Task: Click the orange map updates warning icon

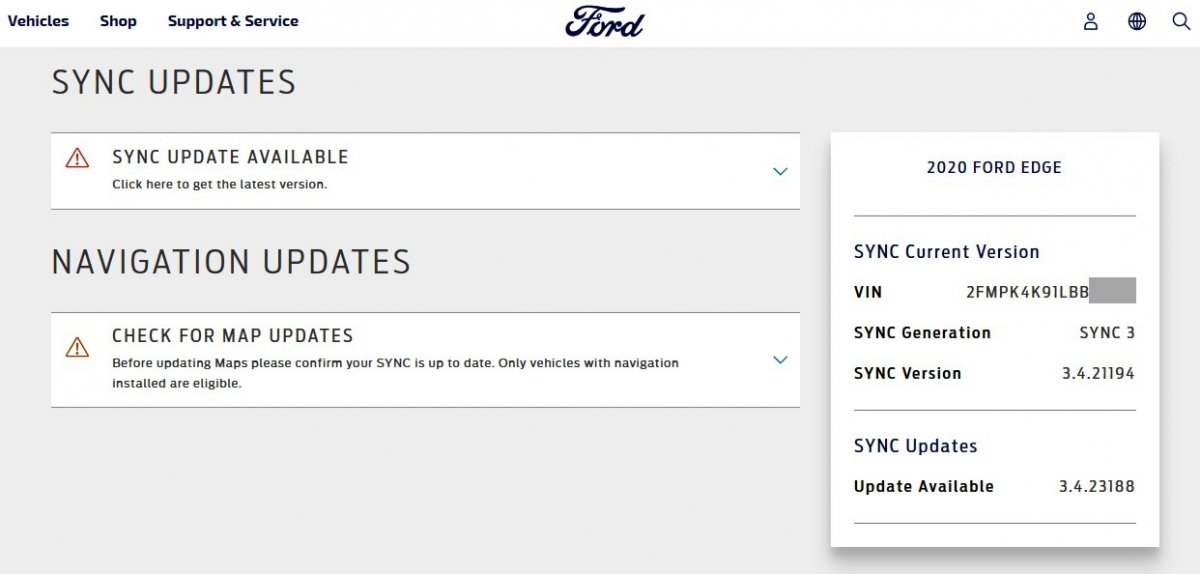Action: (x=77, y=347)
